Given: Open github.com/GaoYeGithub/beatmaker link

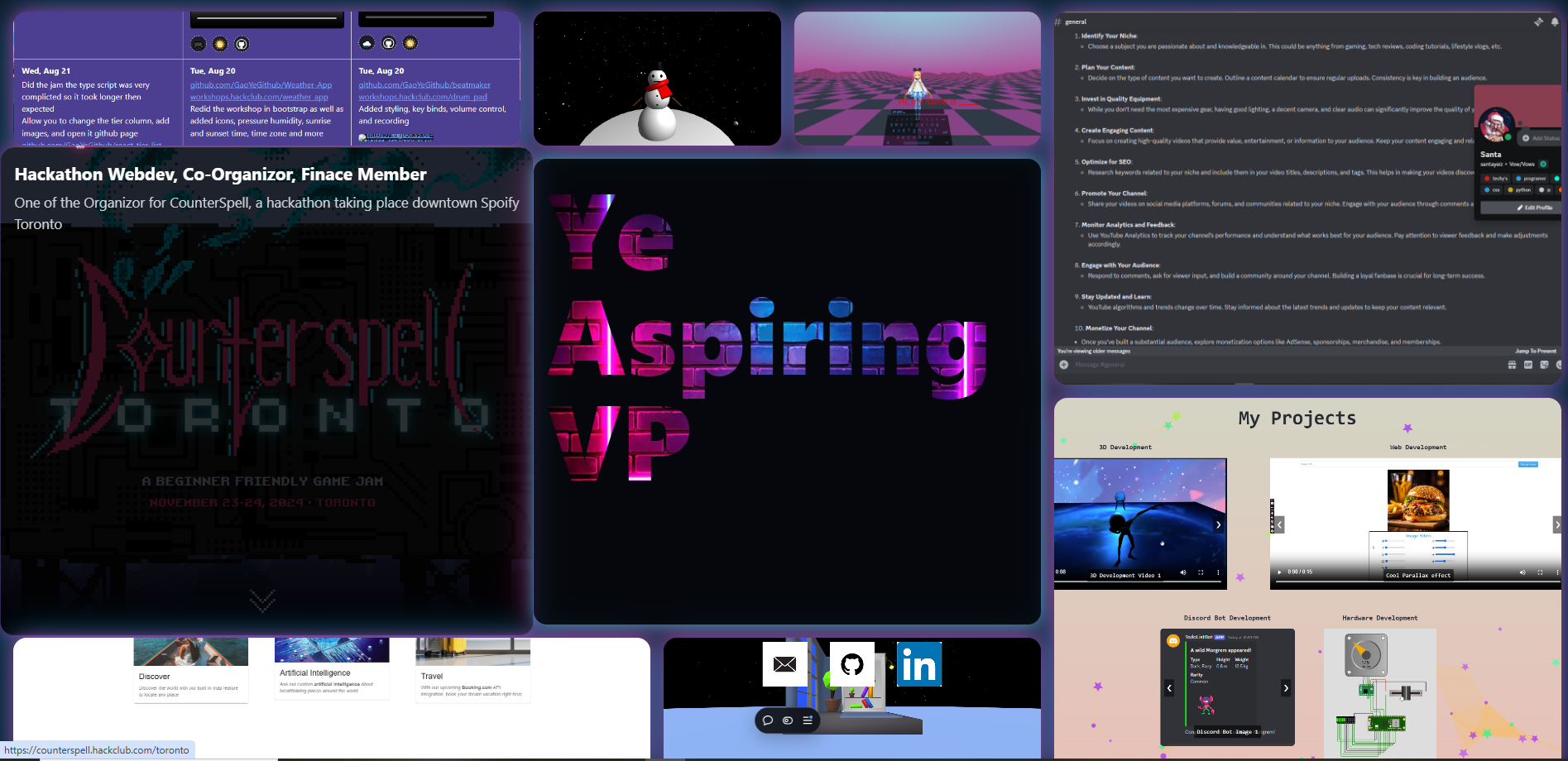Looking at the screenshot, I should (x=424, y=84).
